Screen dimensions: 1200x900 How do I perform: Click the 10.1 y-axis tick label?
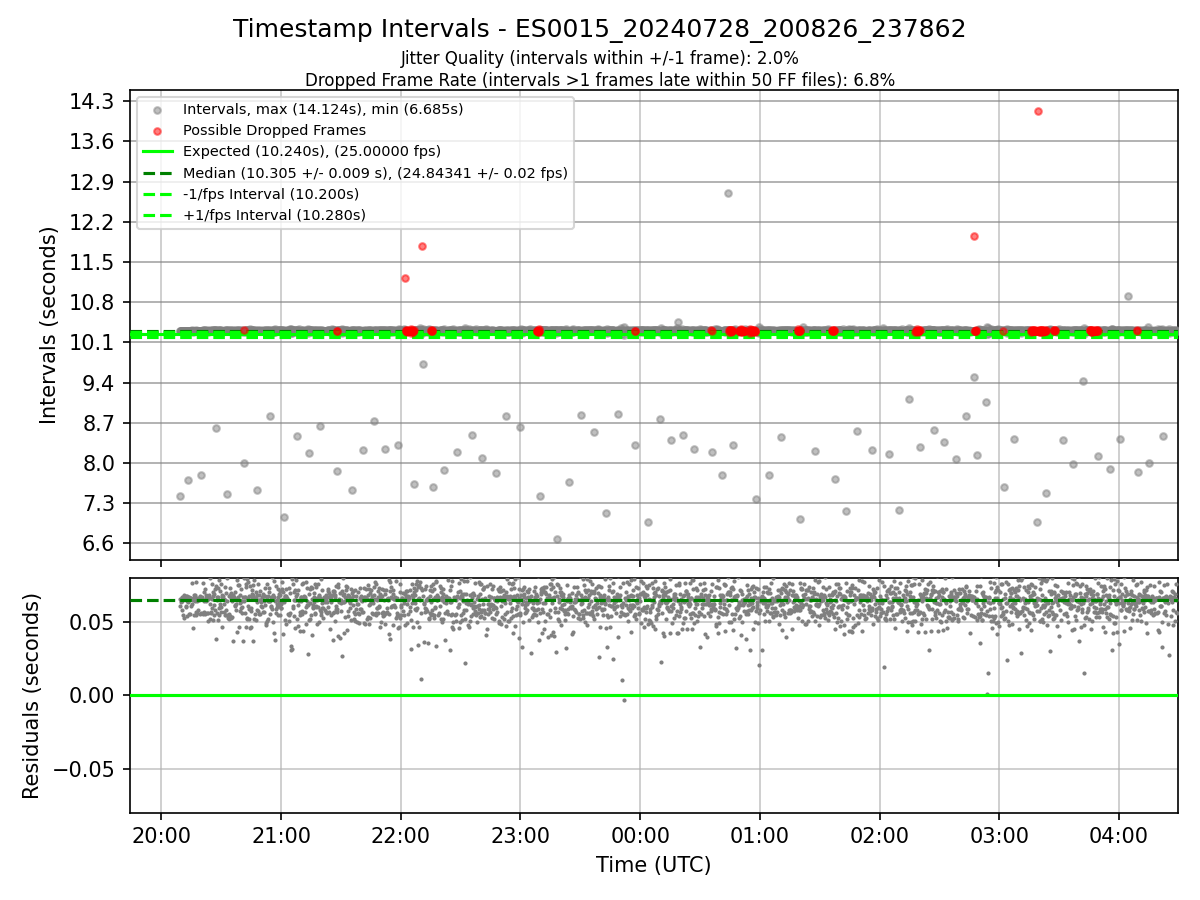coord(93,342)
